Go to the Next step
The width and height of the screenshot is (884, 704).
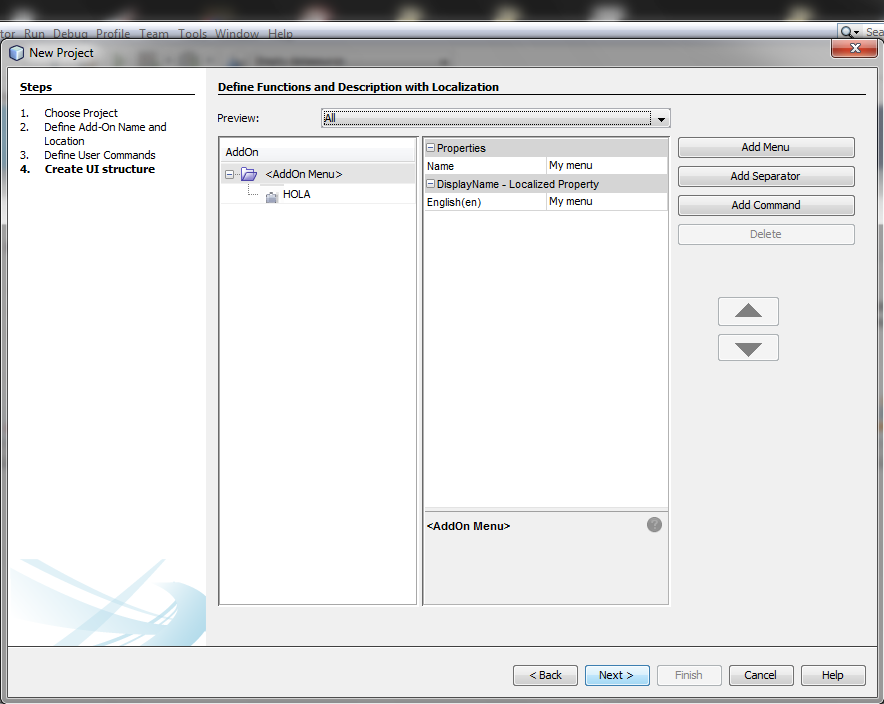(x=616, y=675)
